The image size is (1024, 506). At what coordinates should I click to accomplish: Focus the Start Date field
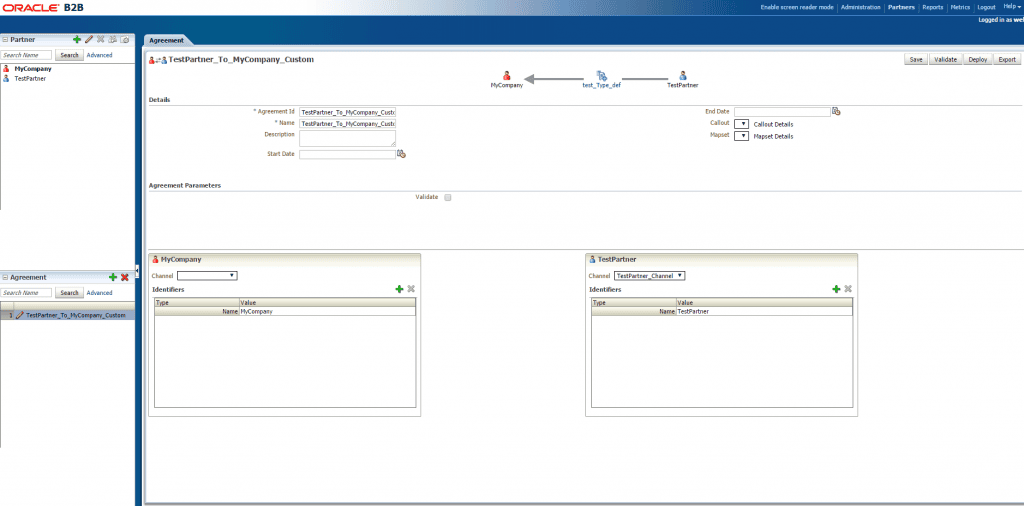[347, 155]
